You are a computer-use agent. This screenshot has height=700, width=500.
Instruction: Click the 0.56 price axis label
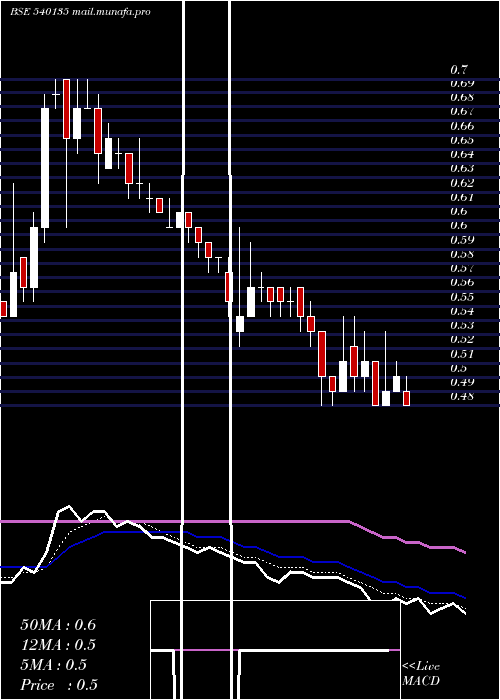[462, 283]
